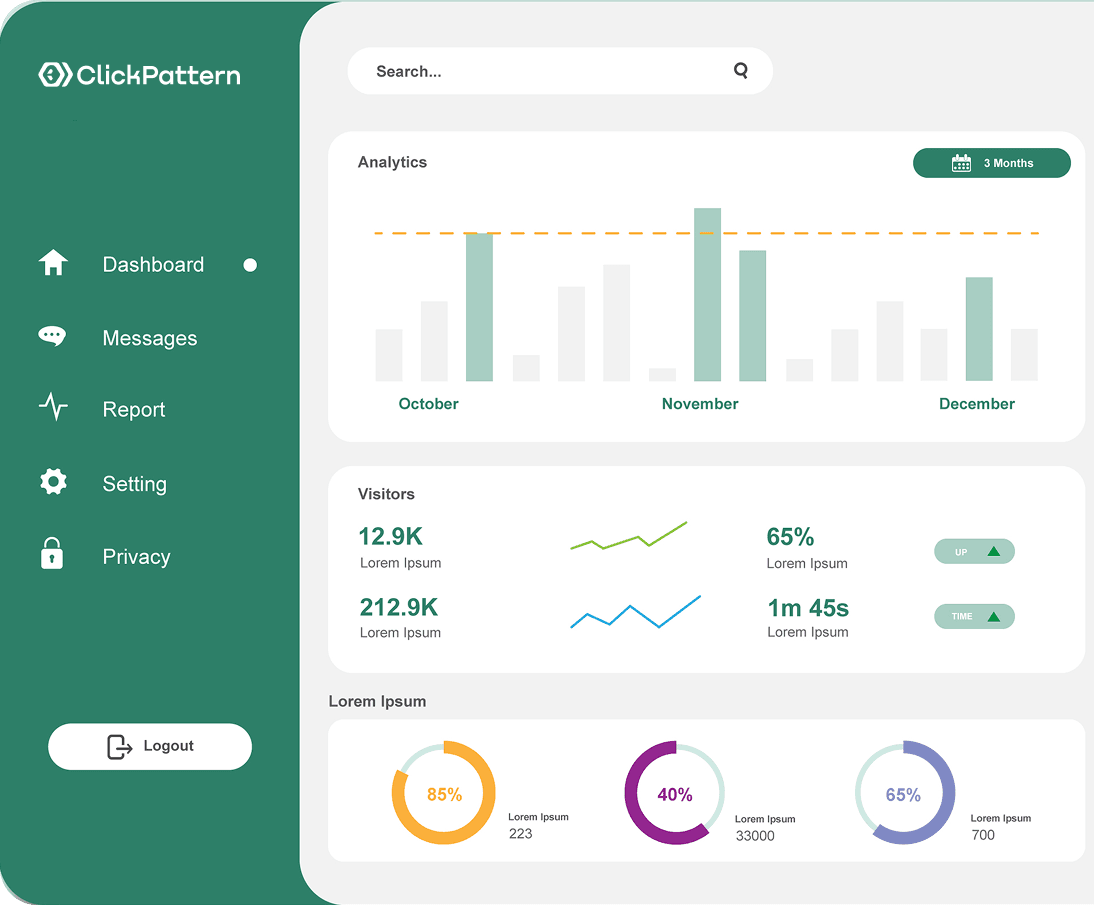Click the magnifier icon in the search bar
The width and height of the screenshot is (1094, 906).
[741, 70]
